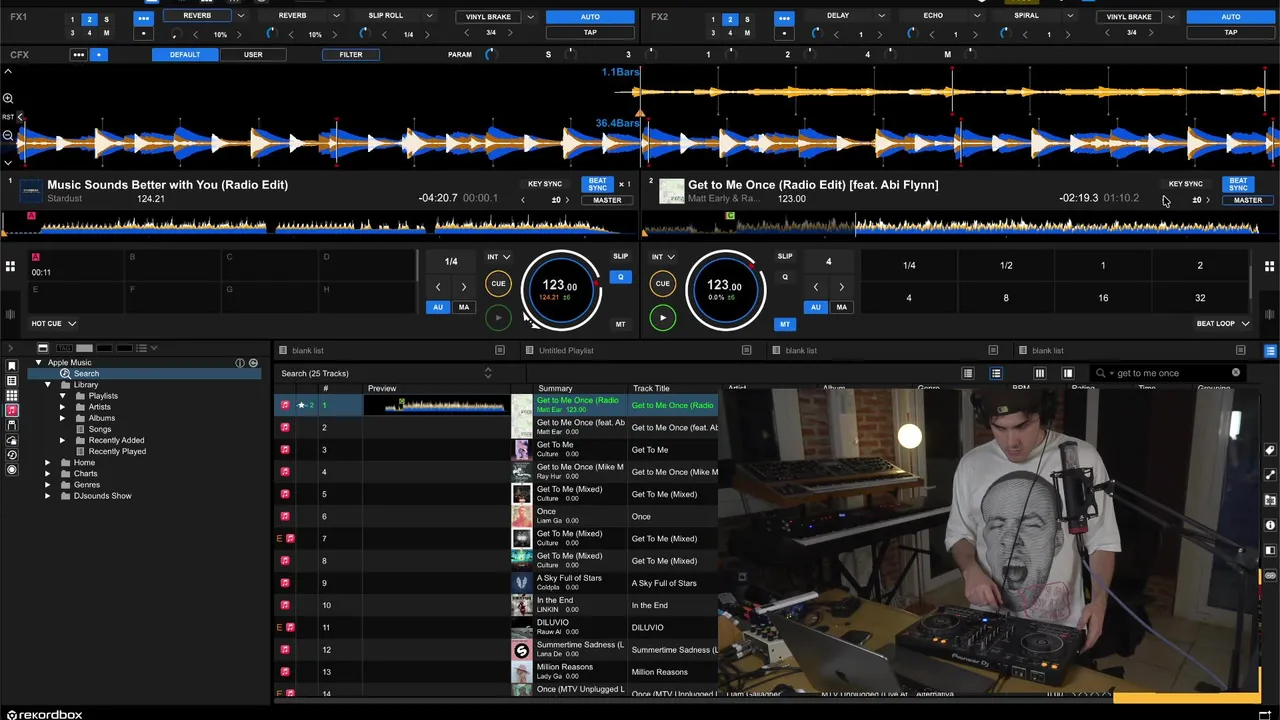Show deck 1 waveform mode icon below pads icon
The height and width of the screenshot is (720, 1280).
click(10, 315)
